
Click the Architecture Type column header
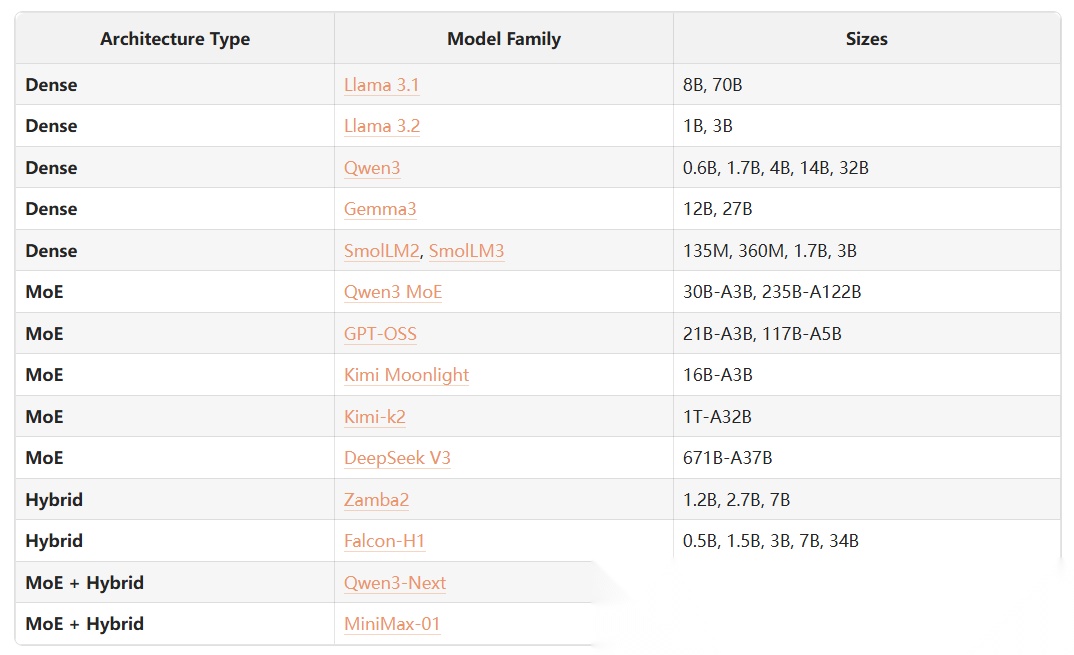click(x=175, y=39)
